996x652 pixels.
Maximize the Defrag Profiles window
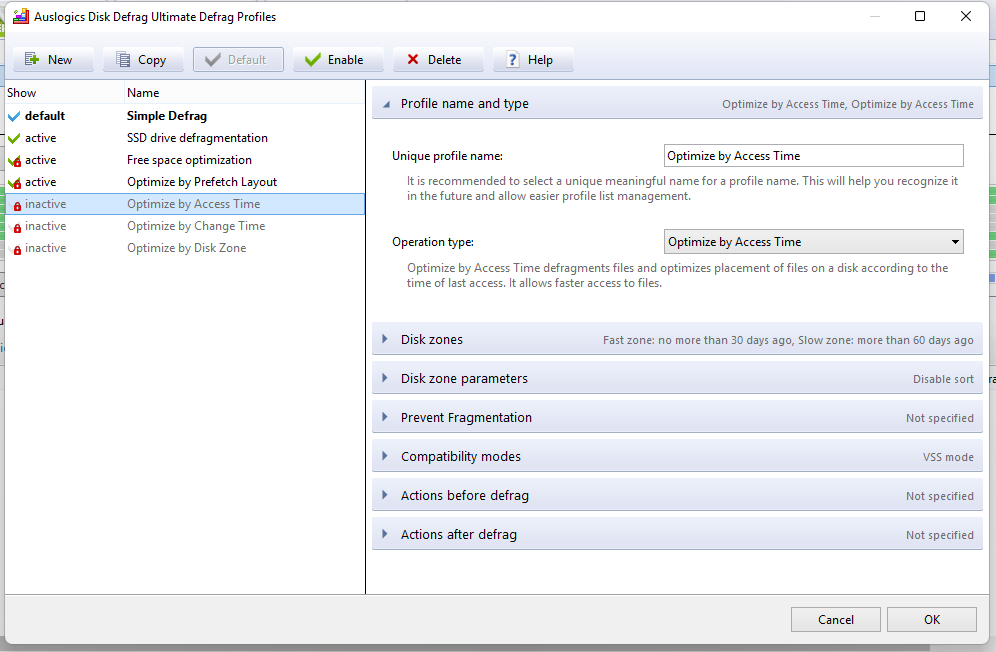[920, 17]
